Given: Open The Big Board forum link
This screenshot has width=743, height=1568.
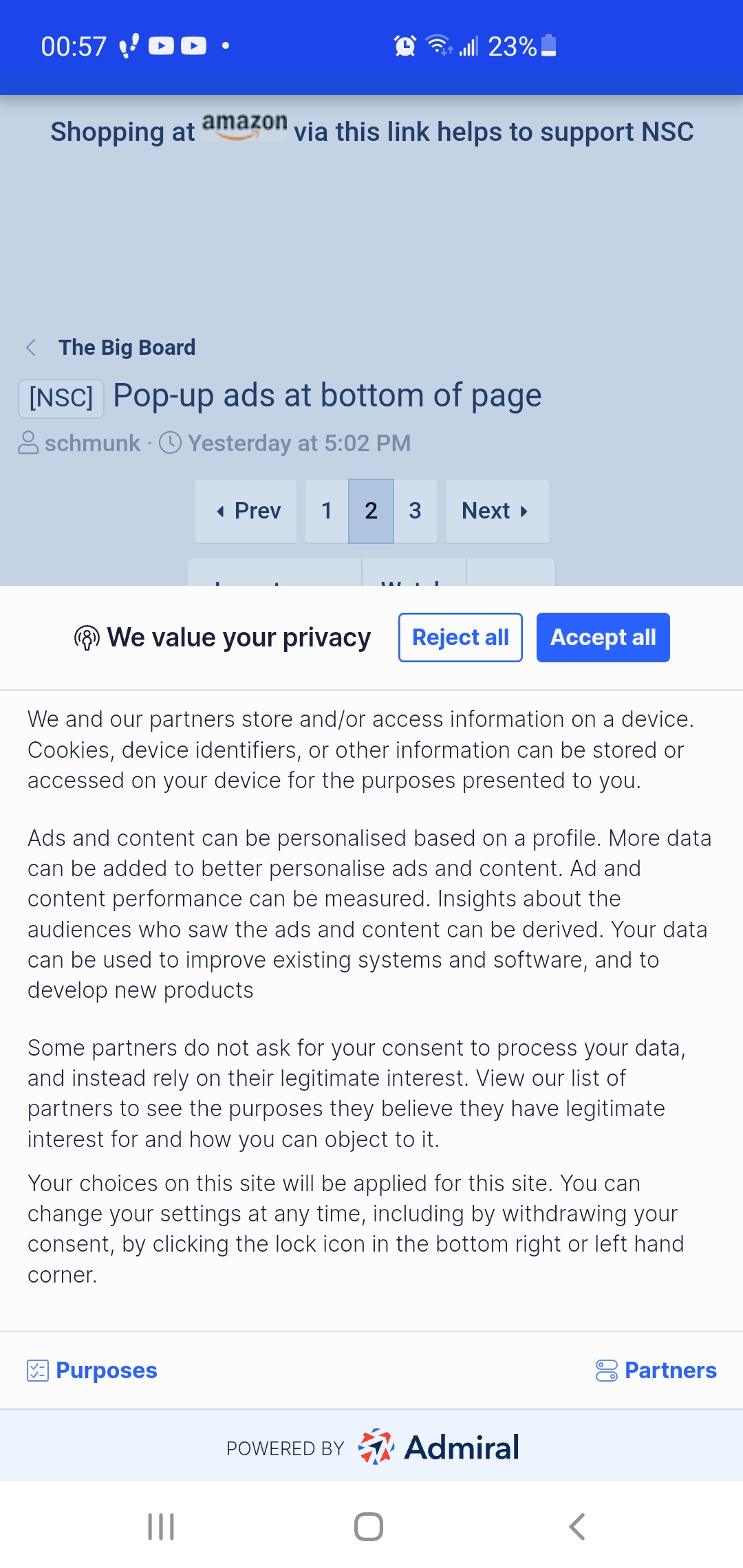Looking at the screenshot, I should [127, 347].
